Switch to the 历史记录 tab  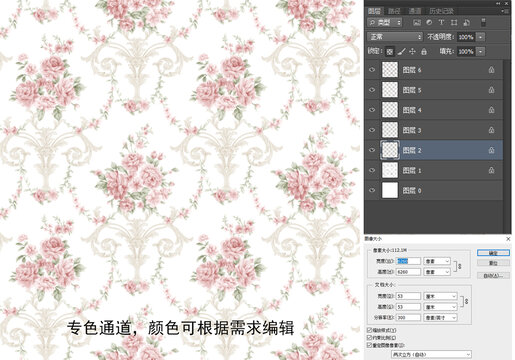(x=441, y=11)
